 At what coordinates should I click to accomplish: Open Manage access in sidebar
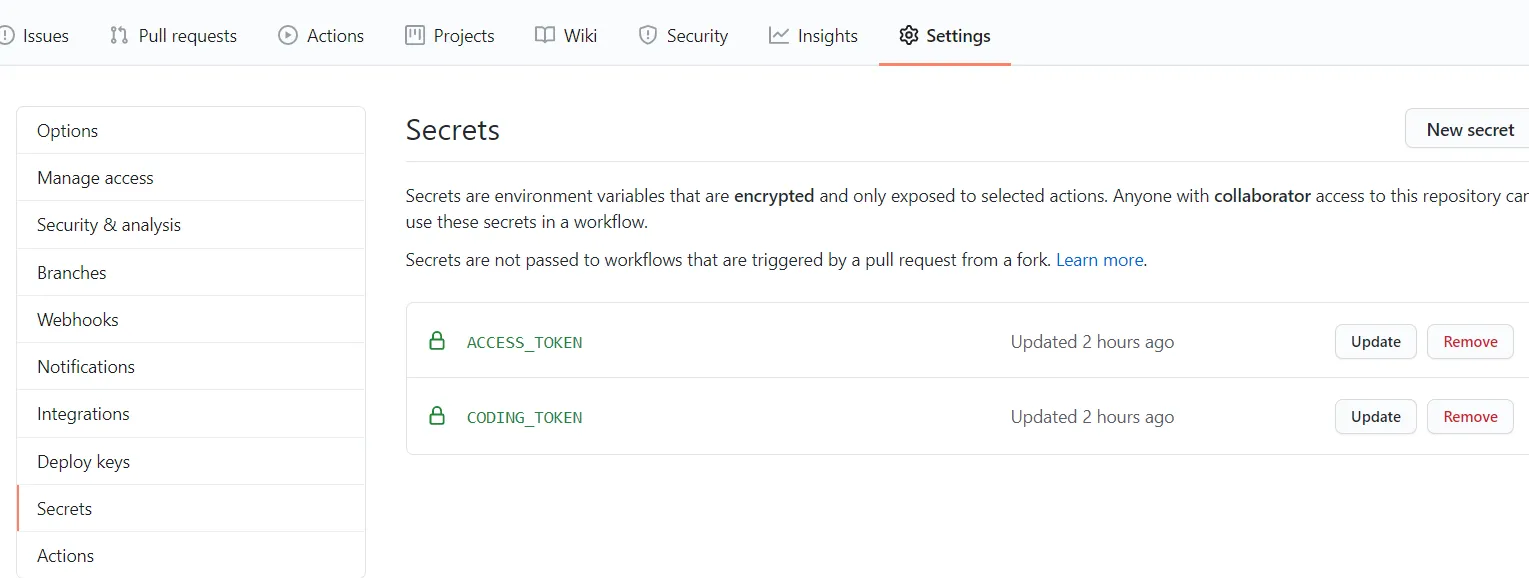pos(95,178)
